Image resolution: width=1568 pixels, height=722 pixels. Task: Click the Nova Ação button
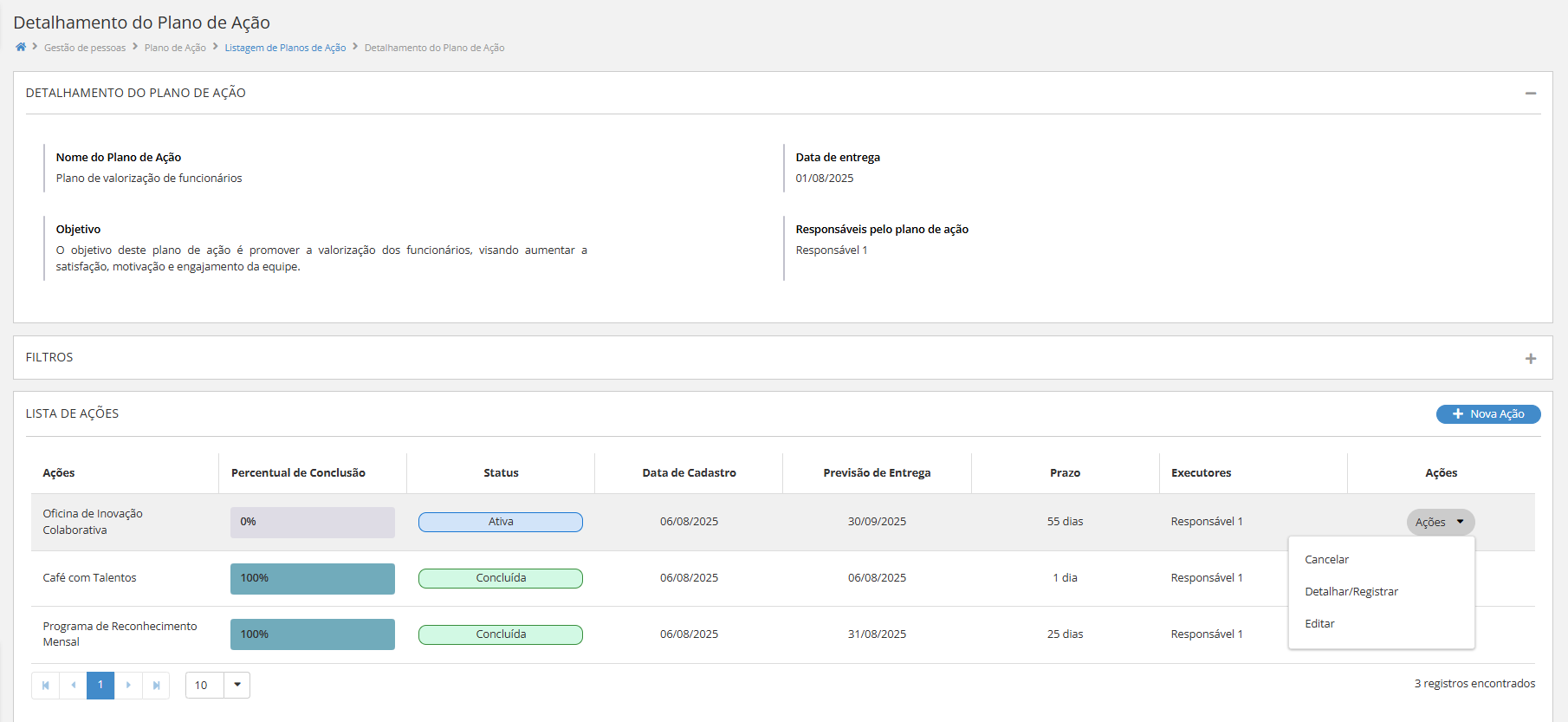(1487, 414)
